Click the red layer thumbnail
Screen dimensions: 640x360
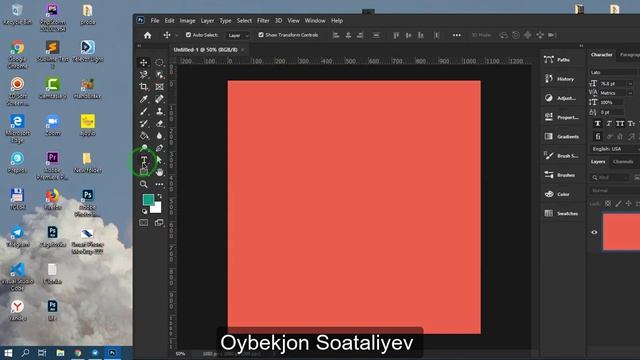click(x=621, y=232)
